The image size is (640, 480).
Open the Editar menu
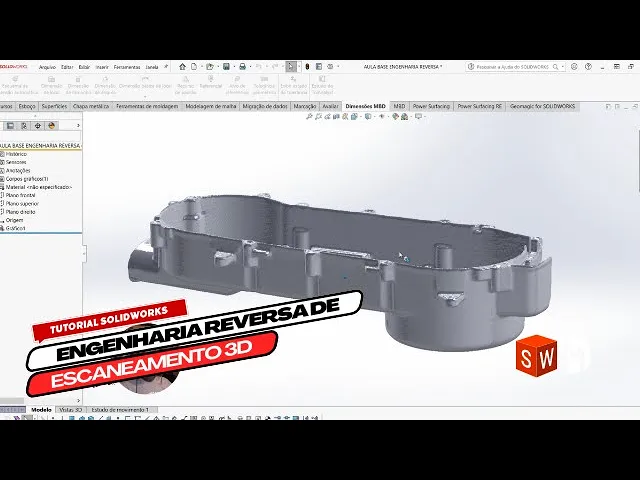point(67,67)
